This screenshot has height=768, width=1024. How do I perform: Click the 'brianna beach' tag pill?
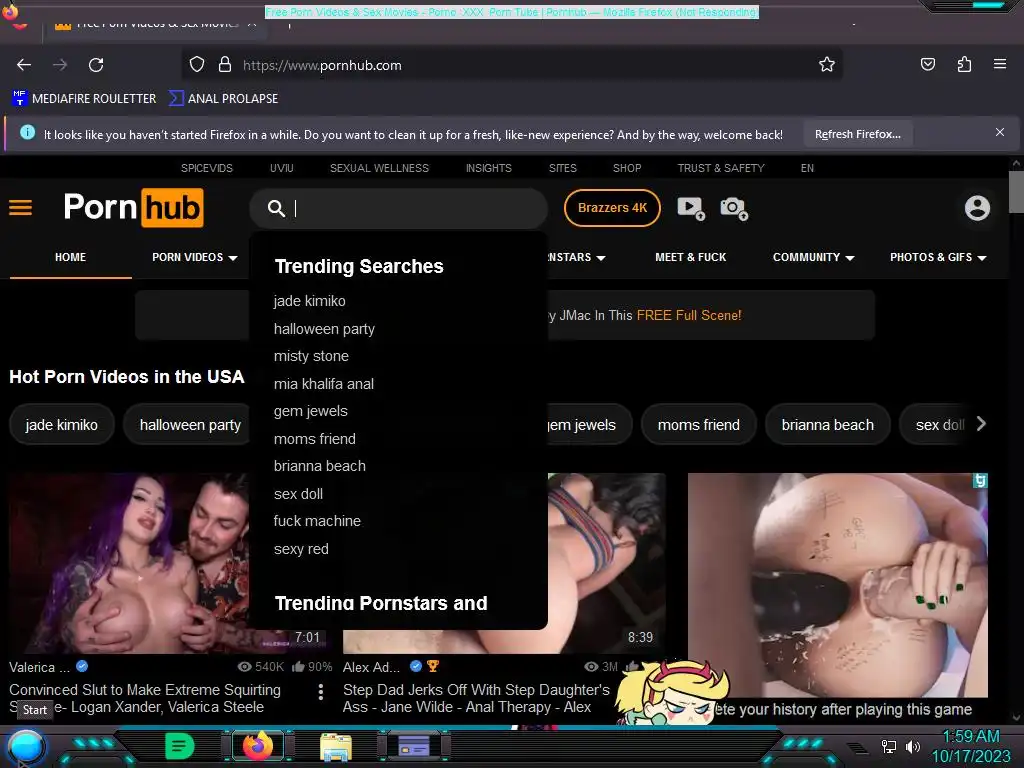point(827,424)
